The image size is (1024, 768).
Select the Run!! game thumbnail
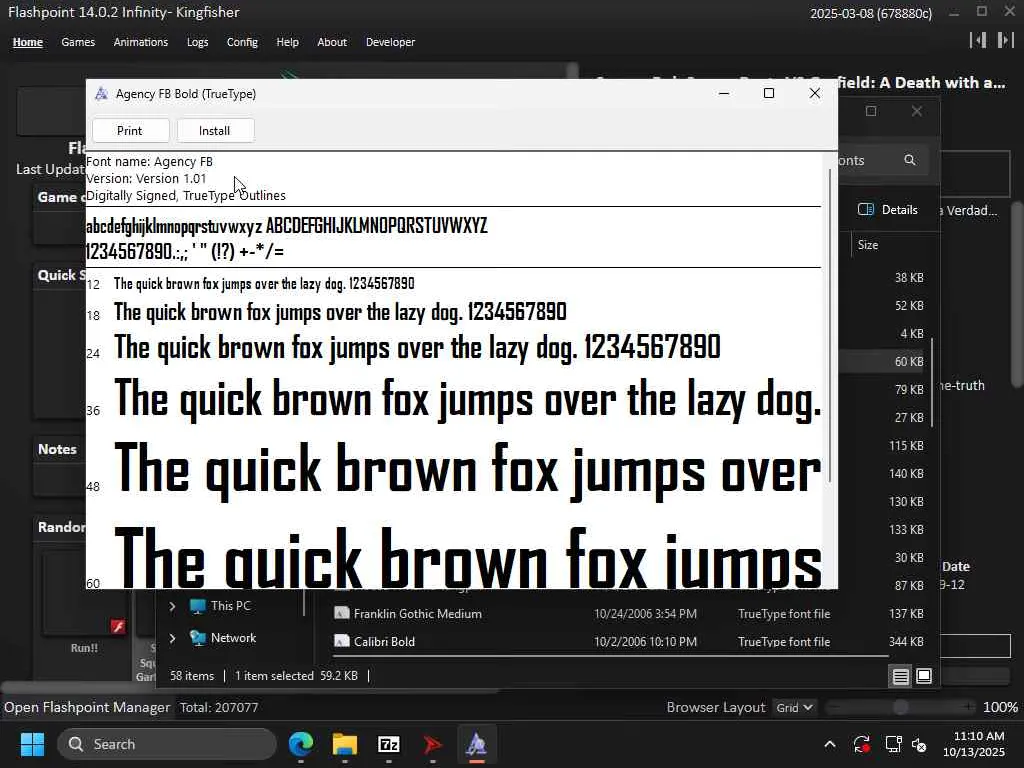[84, 592]
